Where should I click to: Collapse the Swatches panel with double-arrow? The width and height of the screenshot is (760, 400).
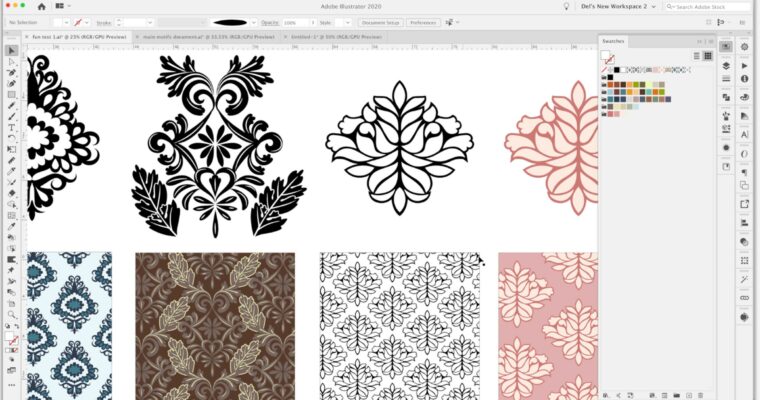[699, 42]
